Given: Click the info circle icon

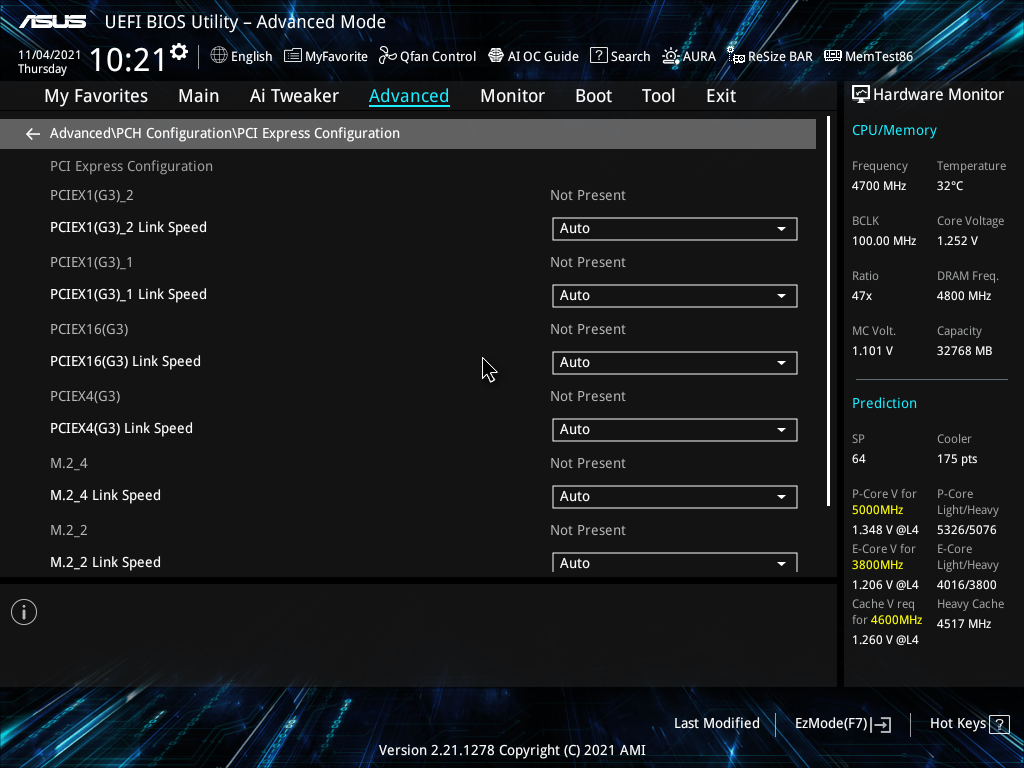Looking at the screenshot, I should point(24,612).
